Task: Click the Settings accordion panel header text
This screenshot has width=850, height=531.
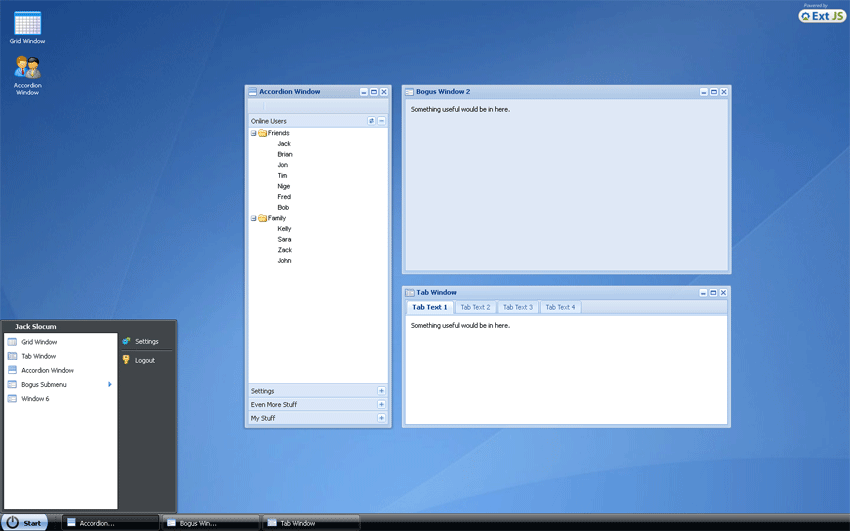Action: pos(262,391)
